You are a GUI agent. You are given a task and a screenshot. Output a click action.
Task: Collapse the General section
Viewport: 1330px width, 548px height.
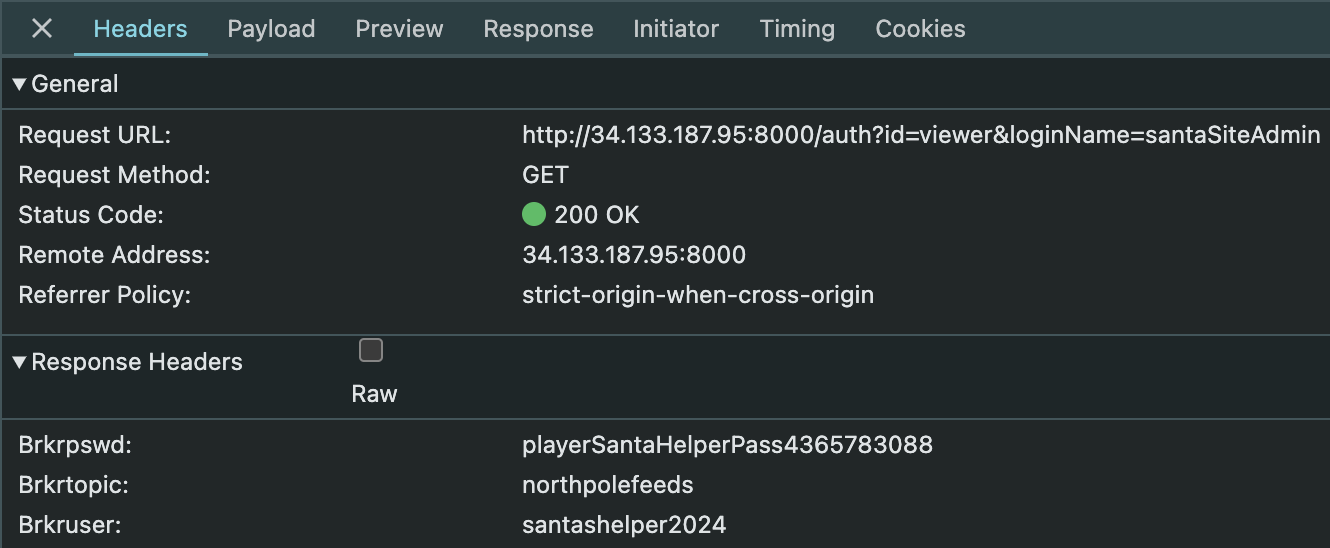[x=19, y=84]
